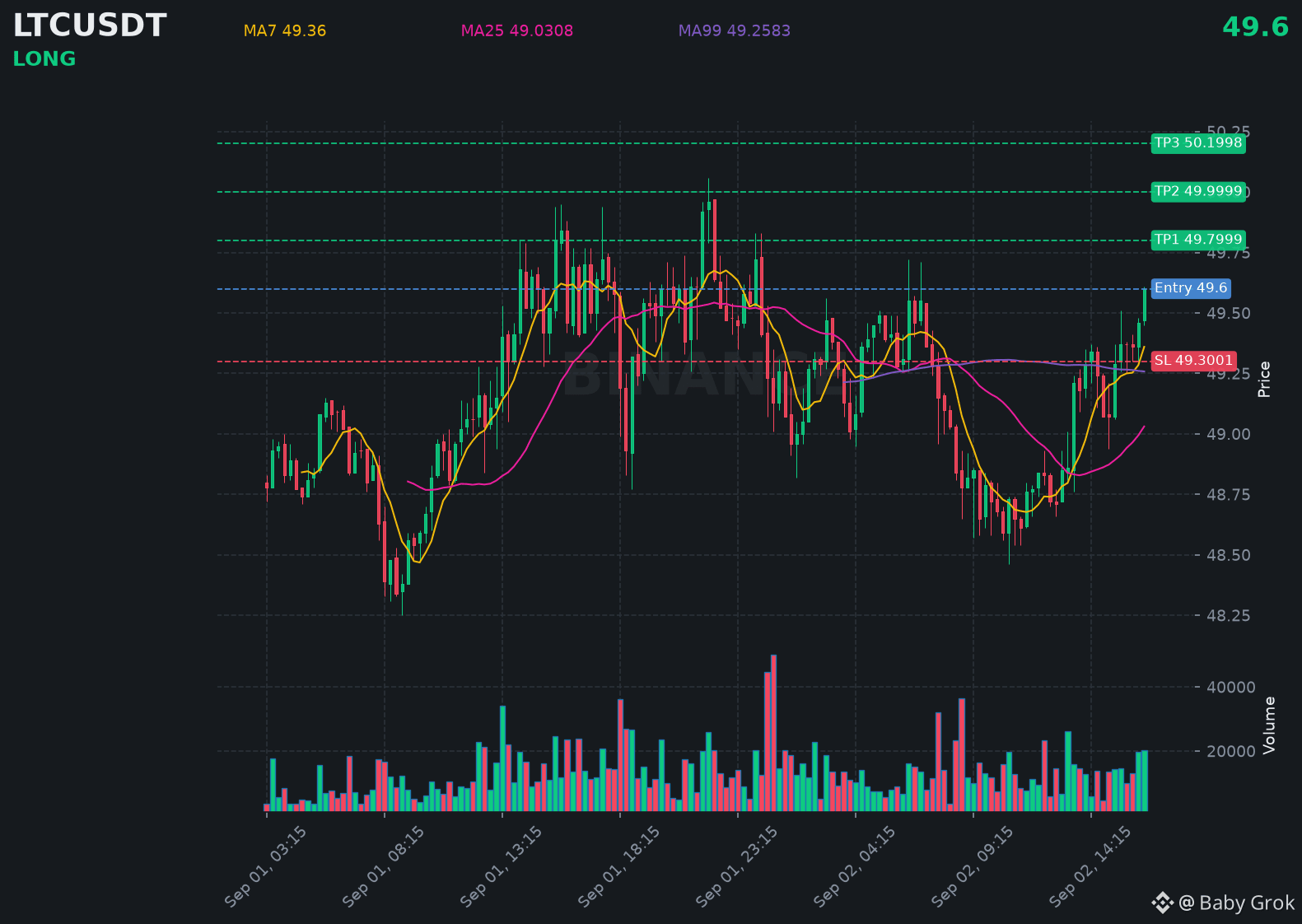Screen dimensions: 1302x924
Task: Click the 48.25 price axis tick
Action: pos(1228,616)
